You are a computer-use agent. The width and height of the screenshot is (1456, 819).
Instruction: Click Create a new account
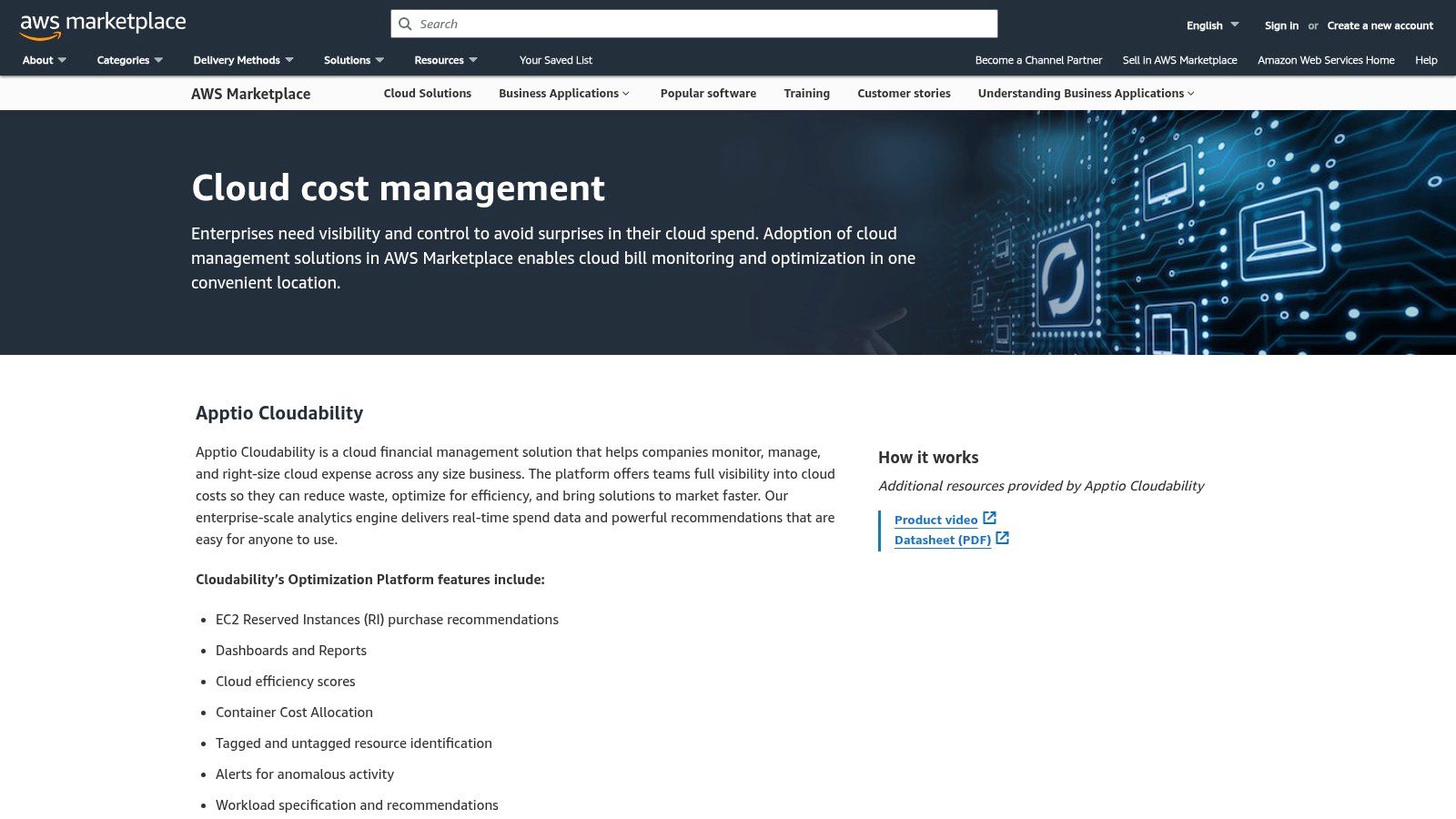click(x=1380, y=25)
